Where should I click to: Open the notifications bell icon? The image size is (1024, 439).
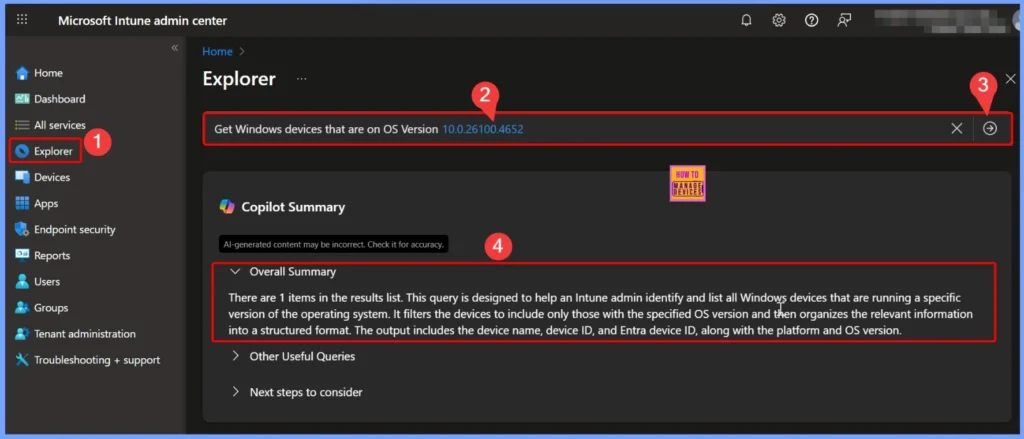click(746, 20)
